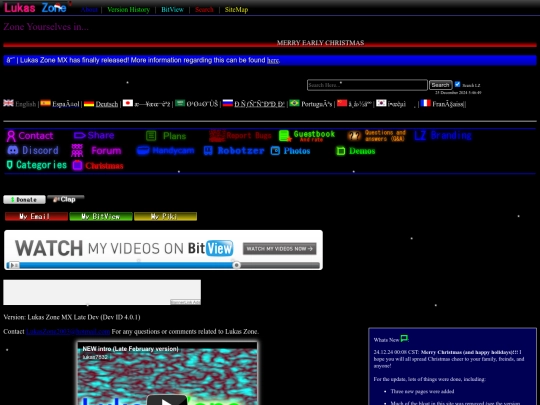Select the Spanish flag language
Screen dimensions: 540x405
[x=45, y=103]
